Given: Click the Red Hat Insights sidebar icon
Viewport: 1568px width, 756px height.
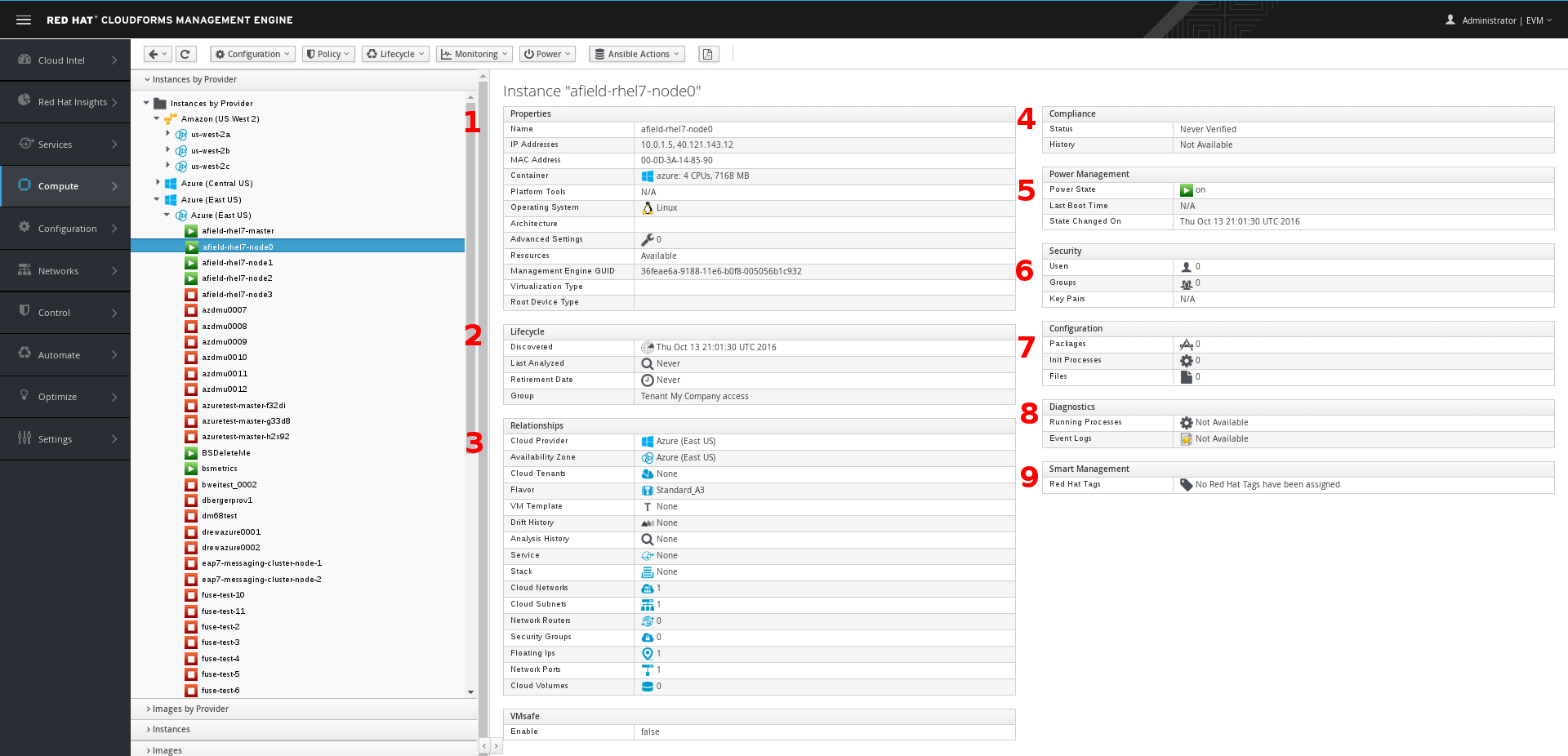Looking at the screenshot, I should click(x=24, y=101).
